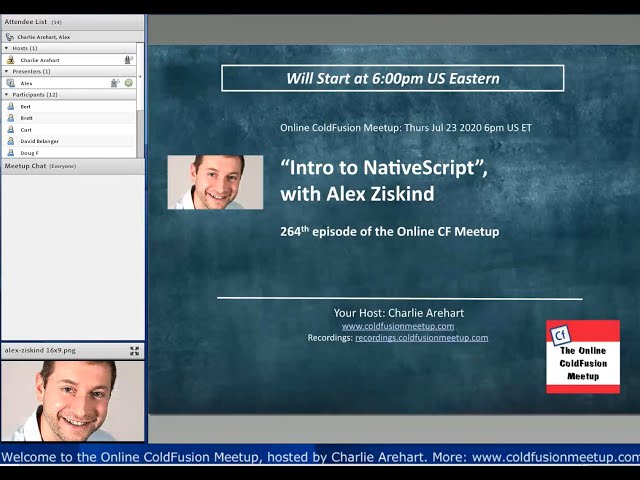
Task: Select host Charlie Arehart name
Action: coord(40,60)
